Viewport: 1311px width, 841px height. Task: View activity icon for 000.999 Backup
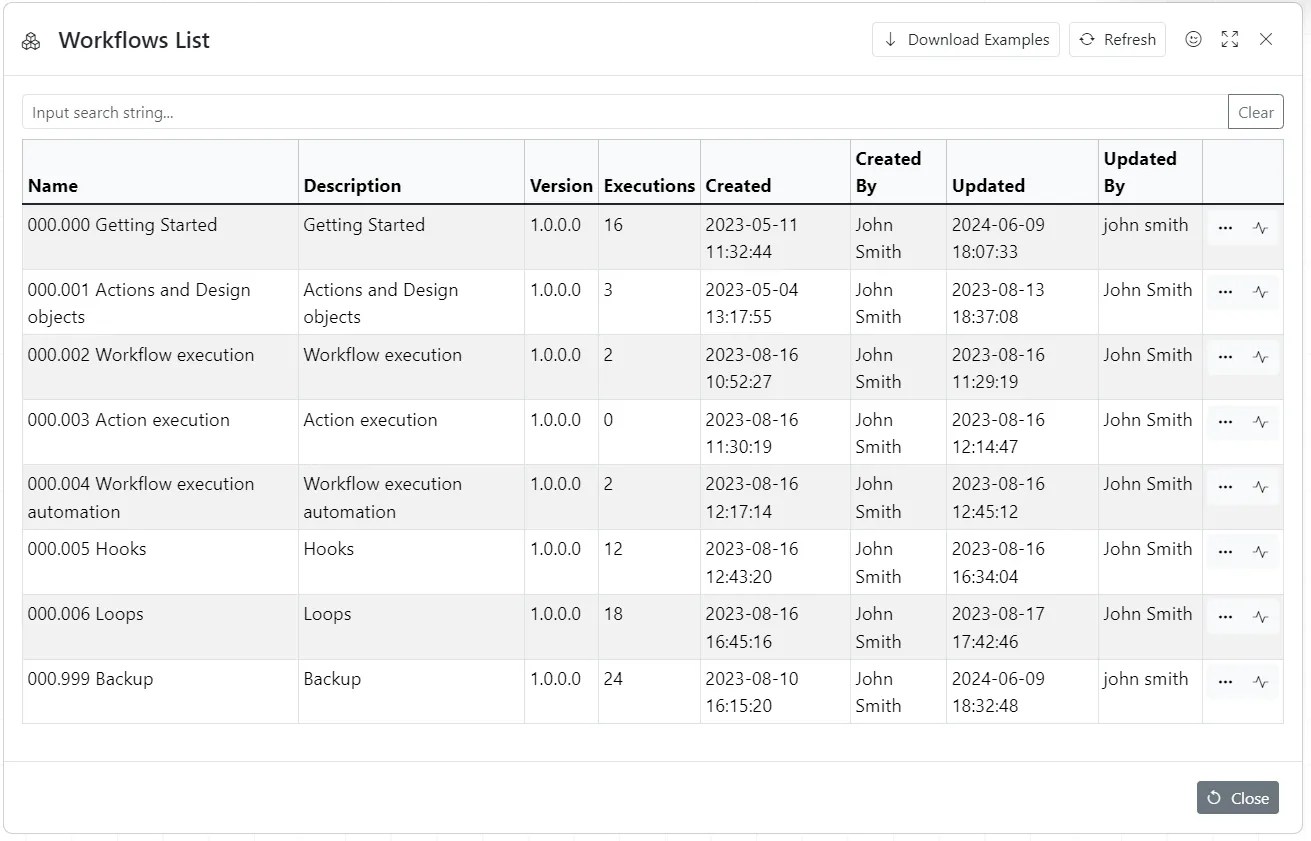pyautogui.click(x=1261, y=682)
